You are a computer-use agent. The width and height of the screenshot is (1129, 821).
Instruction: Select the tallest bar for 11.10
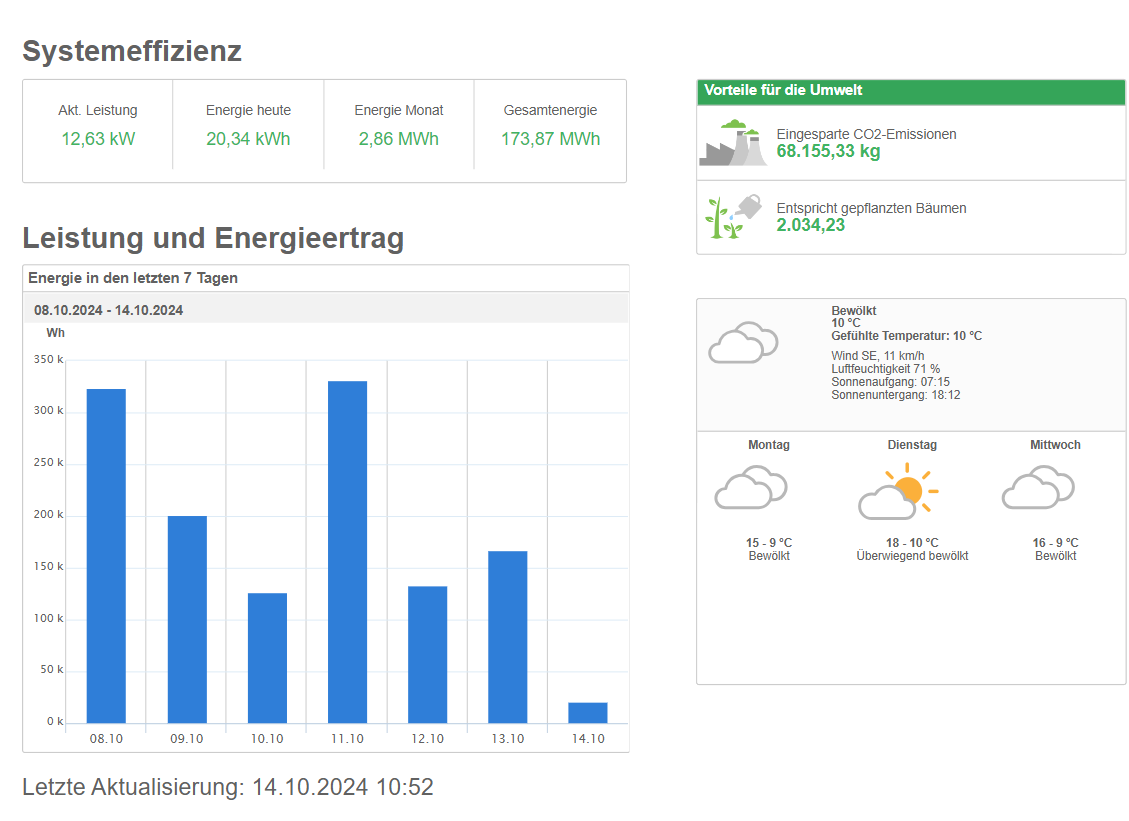coord(347,551)
